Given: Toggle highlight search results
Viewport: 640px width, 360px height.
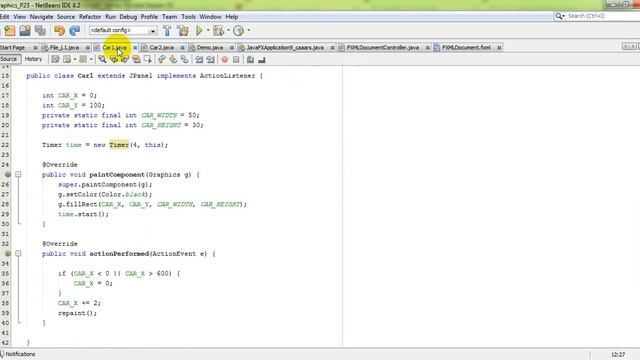Looking at the screenshot, I should point(136,60).
